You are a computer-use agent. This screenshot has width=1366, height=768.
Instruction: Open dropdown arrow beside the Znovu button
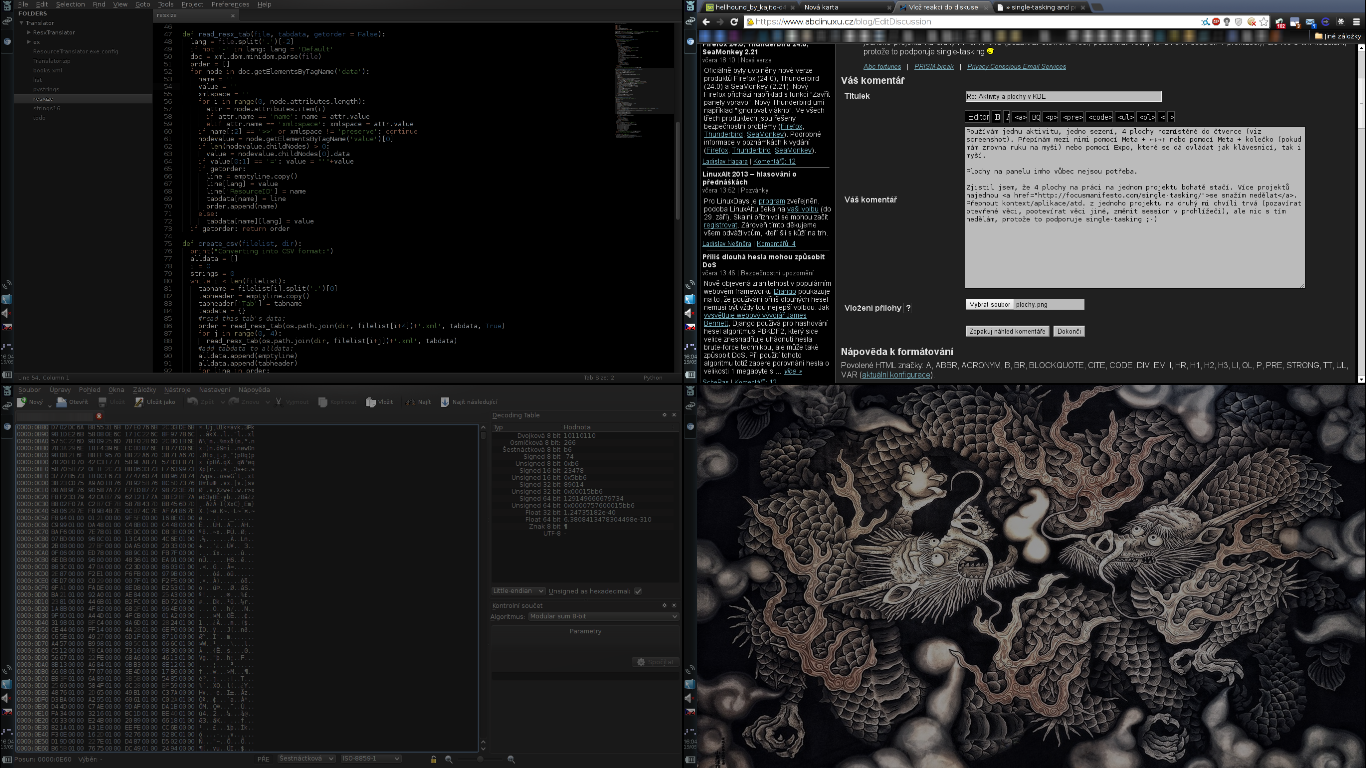click(267, 402)
